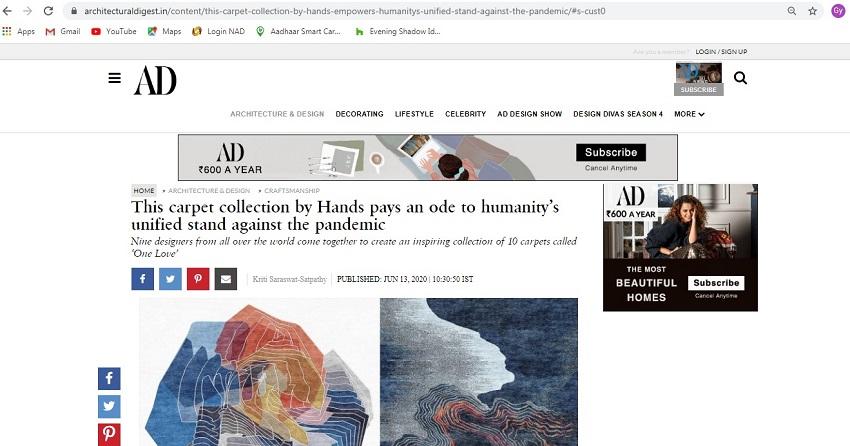
Task: Share article via Facebook icon under headline
Action: (143, 279)
